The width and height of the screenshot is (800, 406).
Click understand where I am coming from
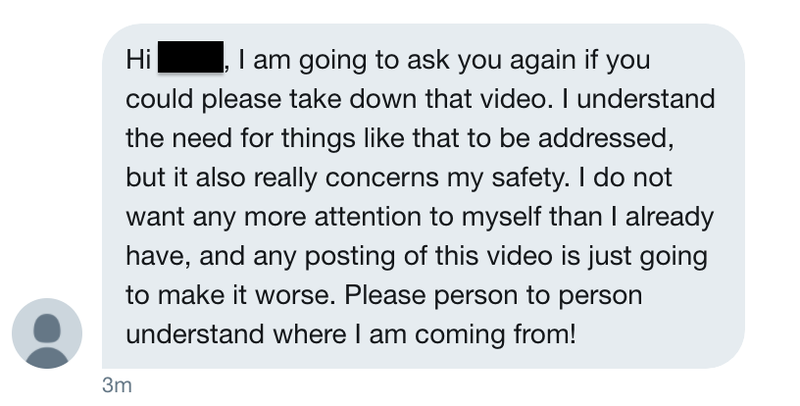coord(351,335)
